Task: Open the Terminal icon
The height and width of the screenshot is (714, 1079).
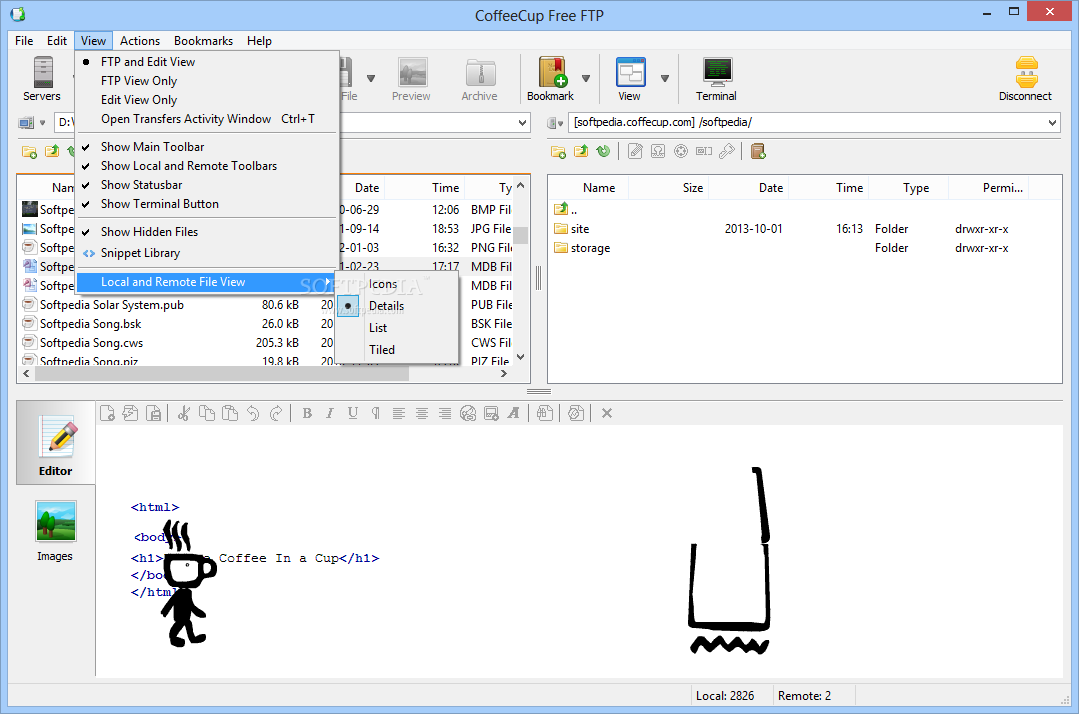Action: (x=716, y=78)
